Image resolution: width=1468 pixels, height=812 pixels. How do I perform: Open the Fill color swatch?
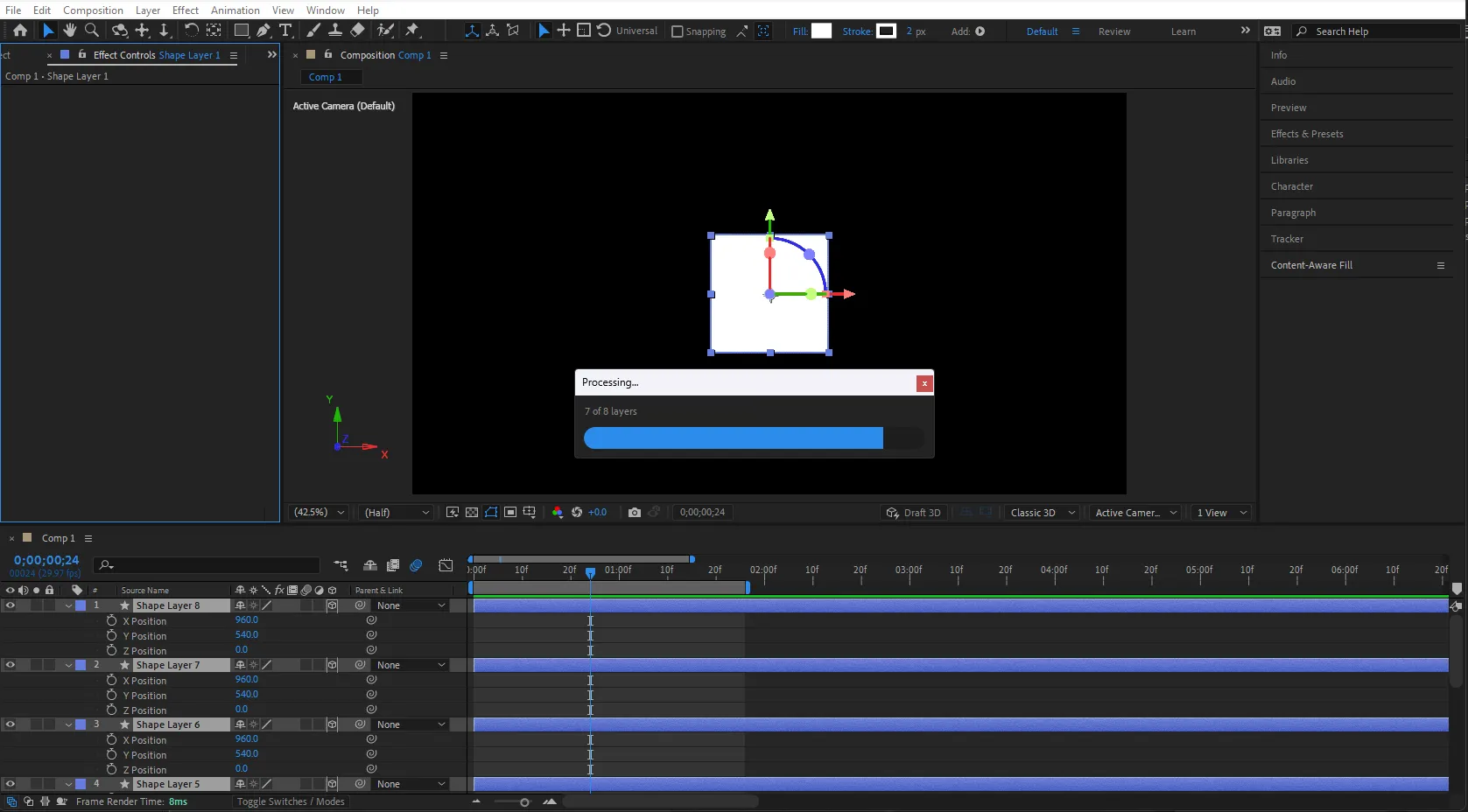tap(821, 31)
